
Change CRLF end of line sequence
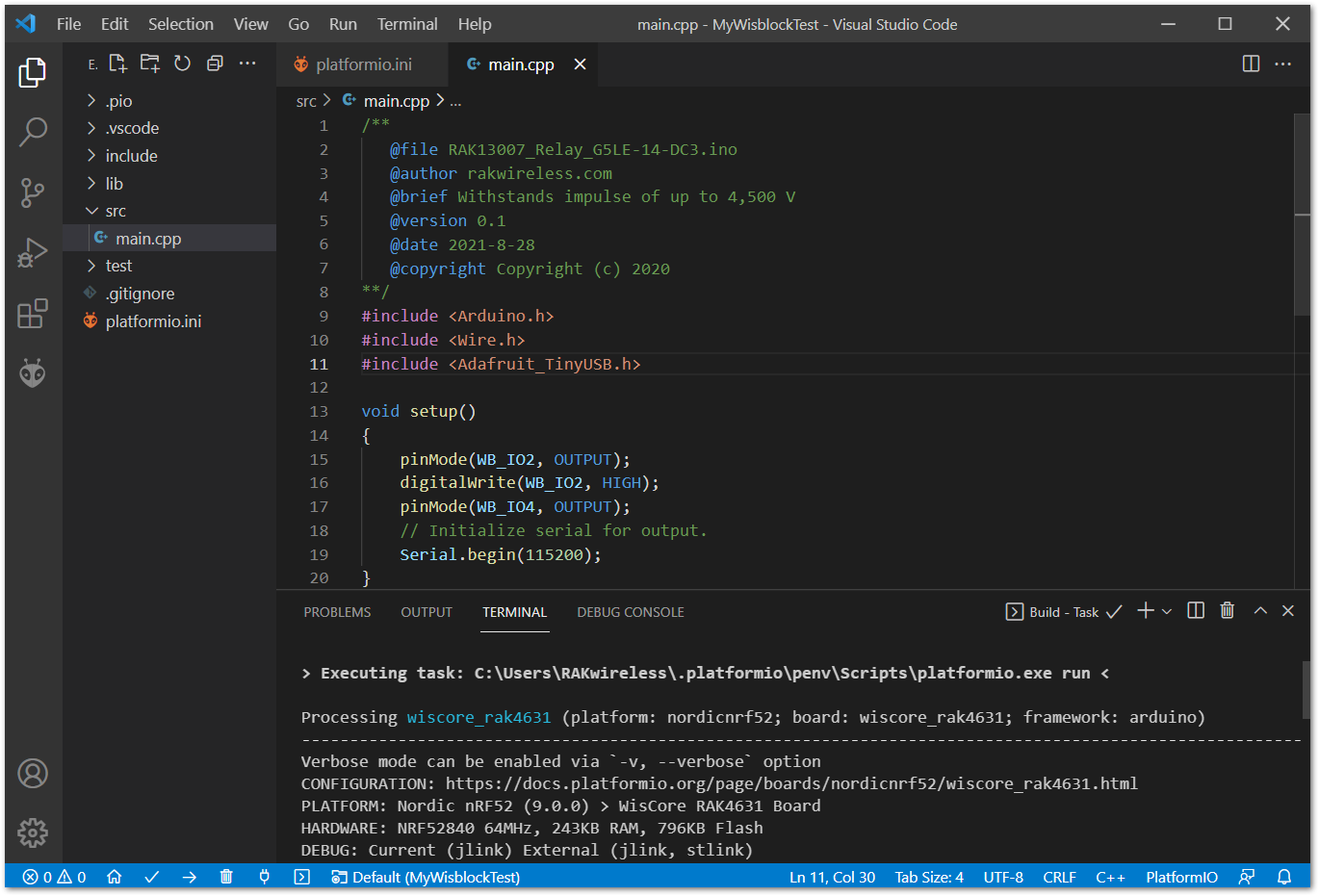pyautogui.click(x=1060, y=877)
